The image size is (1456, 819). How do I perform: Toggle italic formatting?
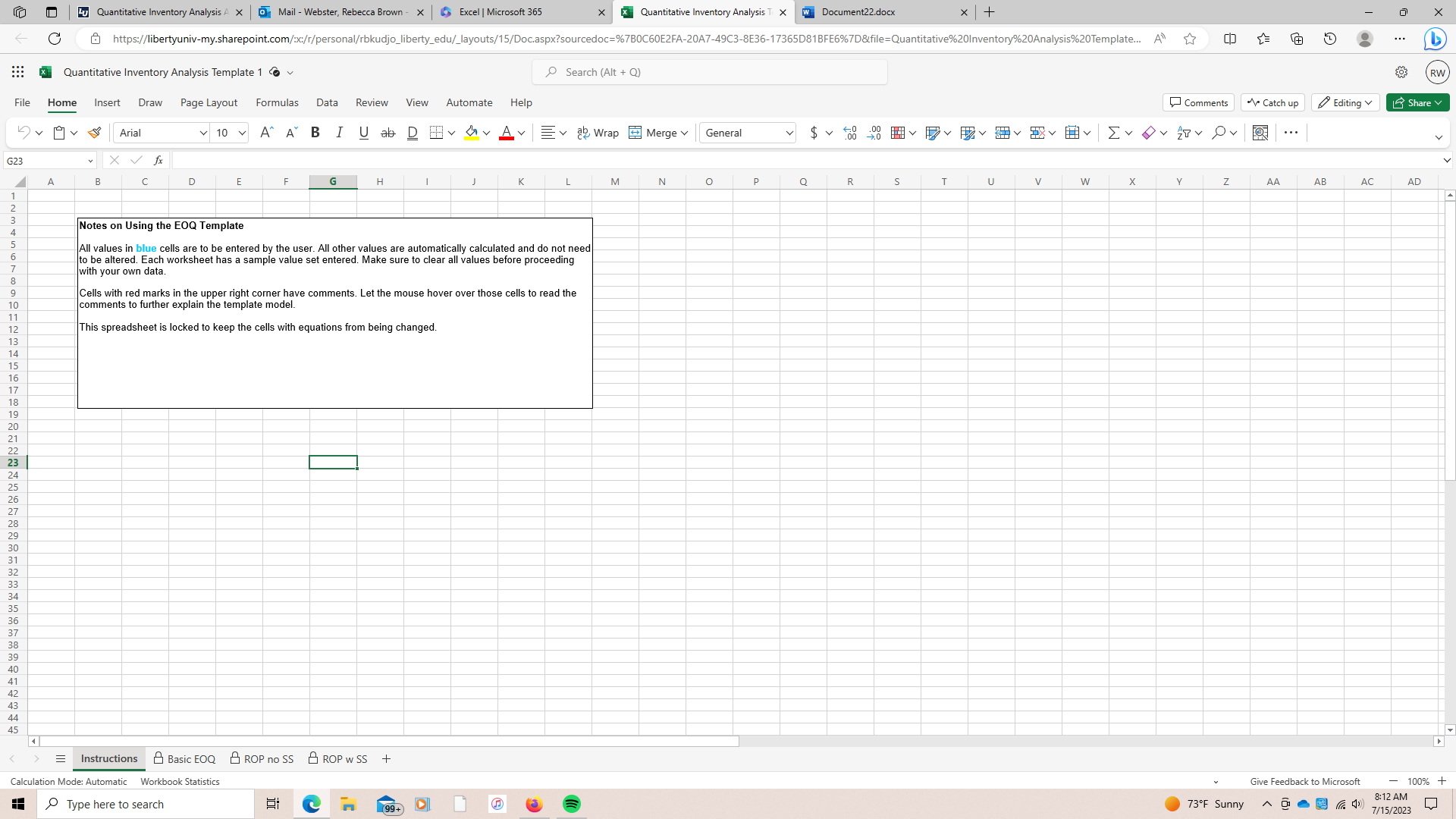340,133
